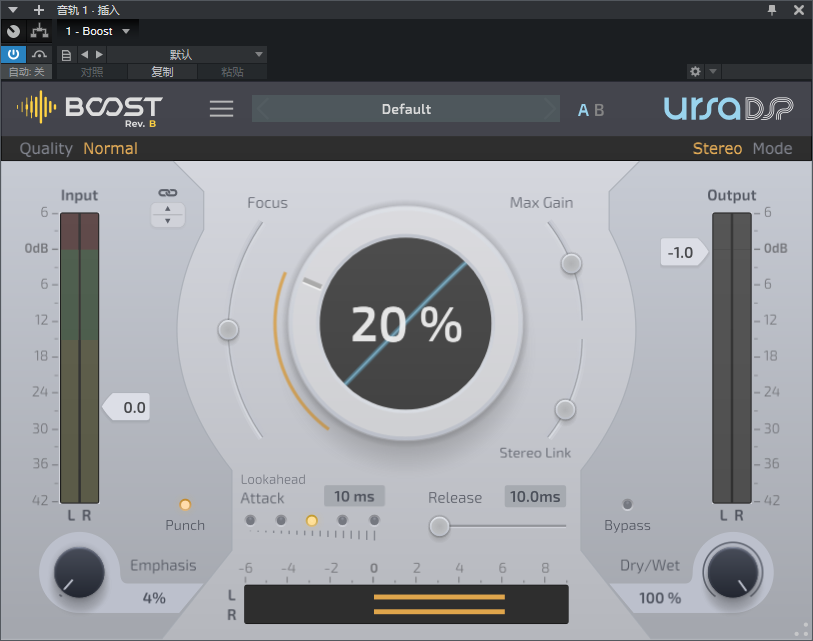Click the 对照 compare button
Image resolution: width=813 pixels, height=641 pixels.
92,72
